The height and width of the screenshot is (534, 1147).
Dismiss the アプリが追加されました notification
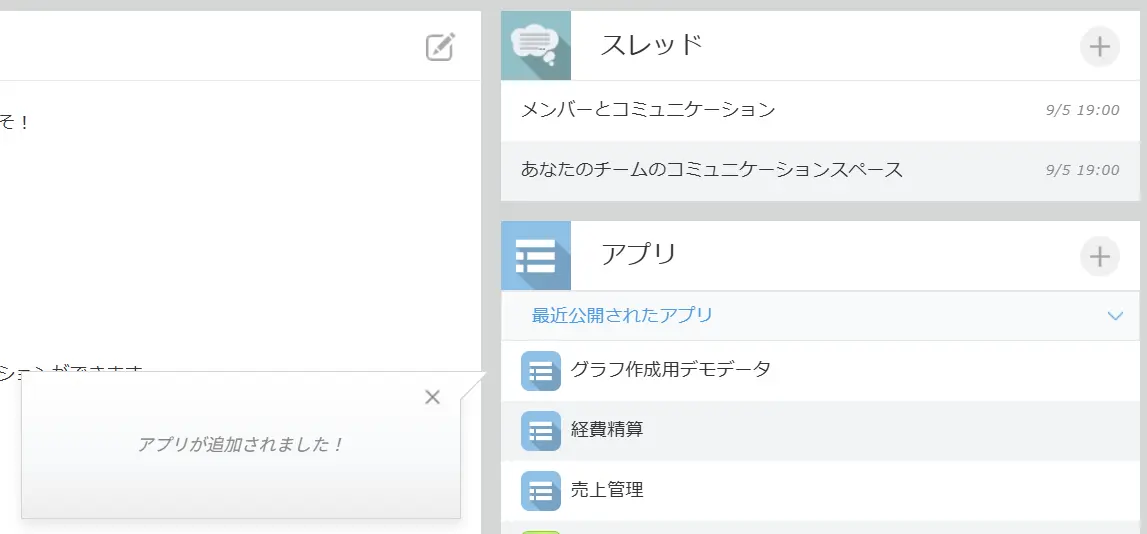pyautogui.click(x=432, y=397)
